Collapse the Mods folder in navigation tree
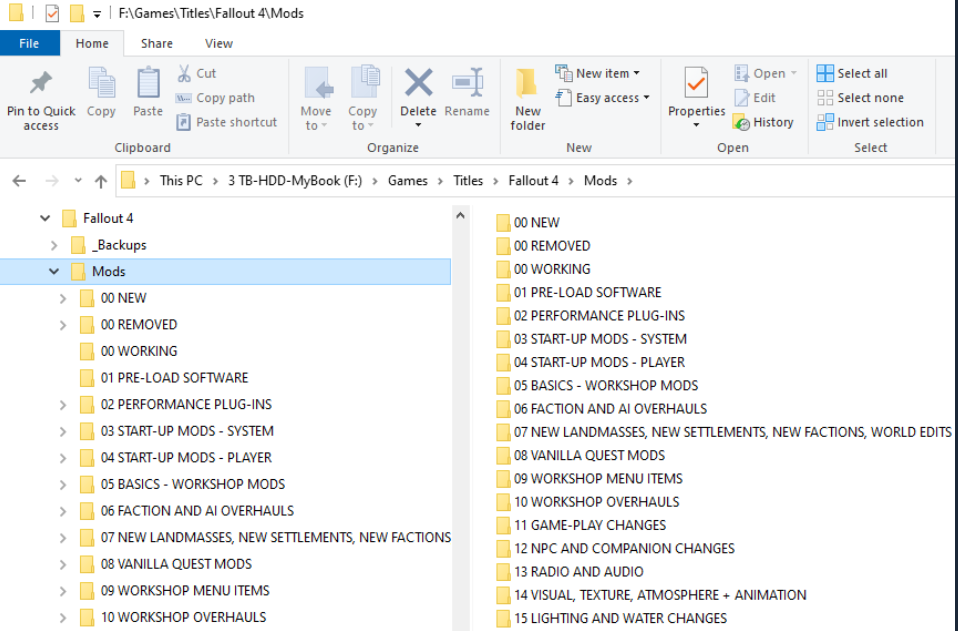The width and height of the screenshot is (958, 631). [54, 271]
